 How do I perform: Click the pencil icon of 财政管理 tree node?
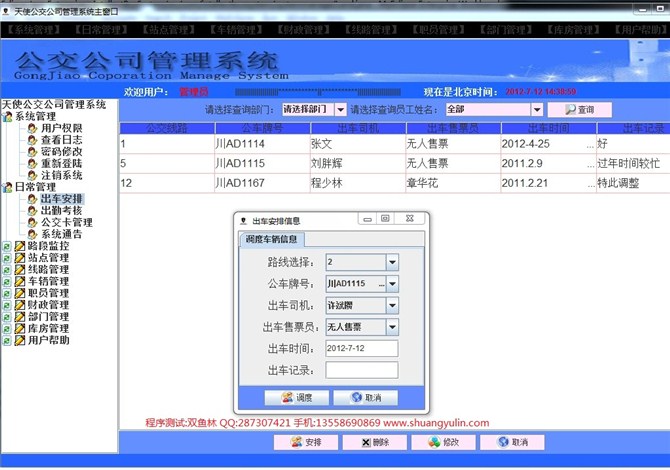pyautogui.click(x=20, y=305)
